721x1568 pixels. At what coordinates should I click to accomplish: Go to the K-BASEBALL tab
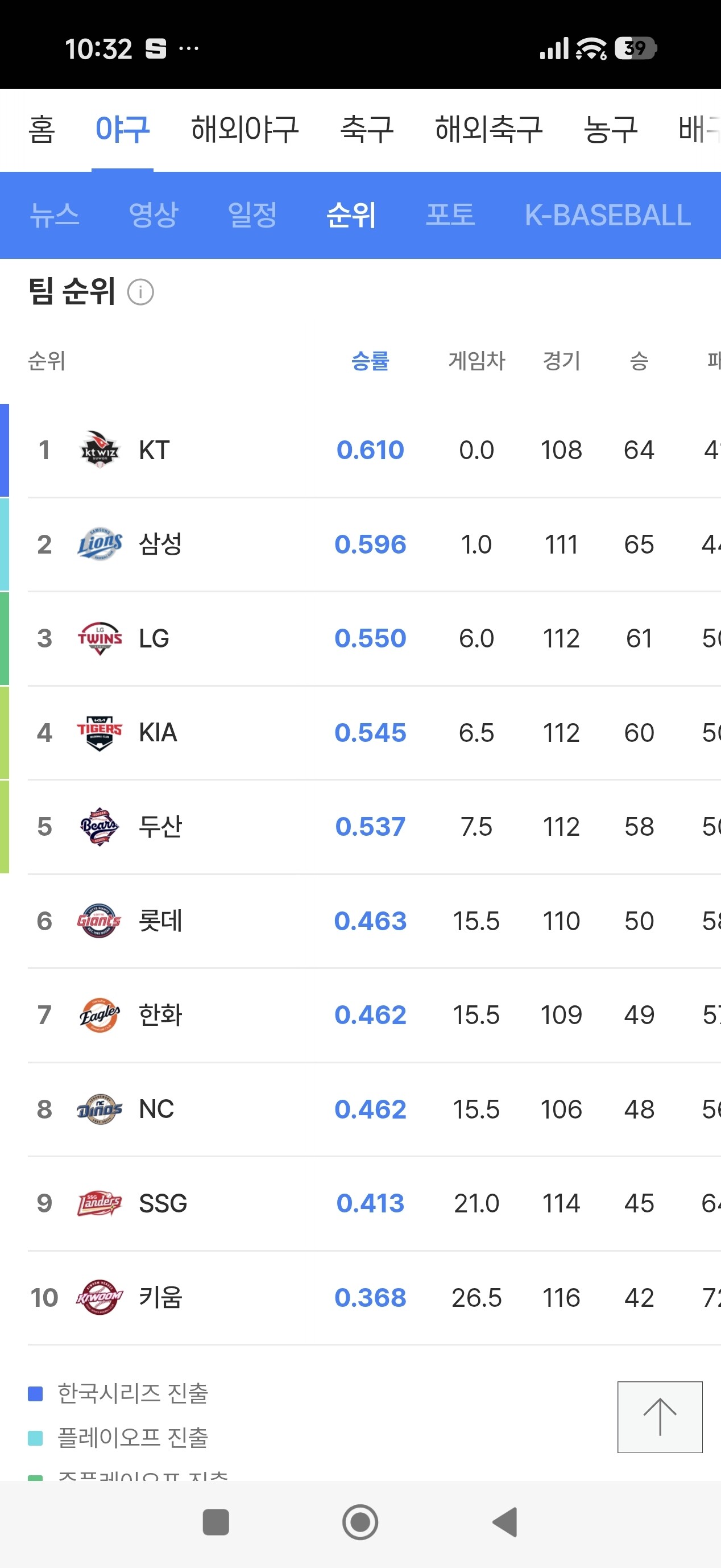click(608, 215)
